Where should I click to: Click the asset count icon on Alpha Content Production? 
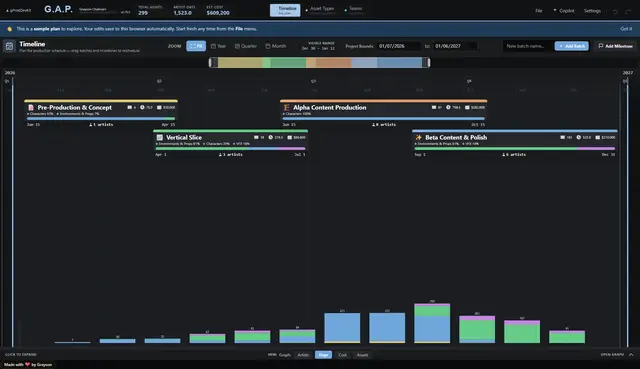pyautogui.click(x=434, y=107)
